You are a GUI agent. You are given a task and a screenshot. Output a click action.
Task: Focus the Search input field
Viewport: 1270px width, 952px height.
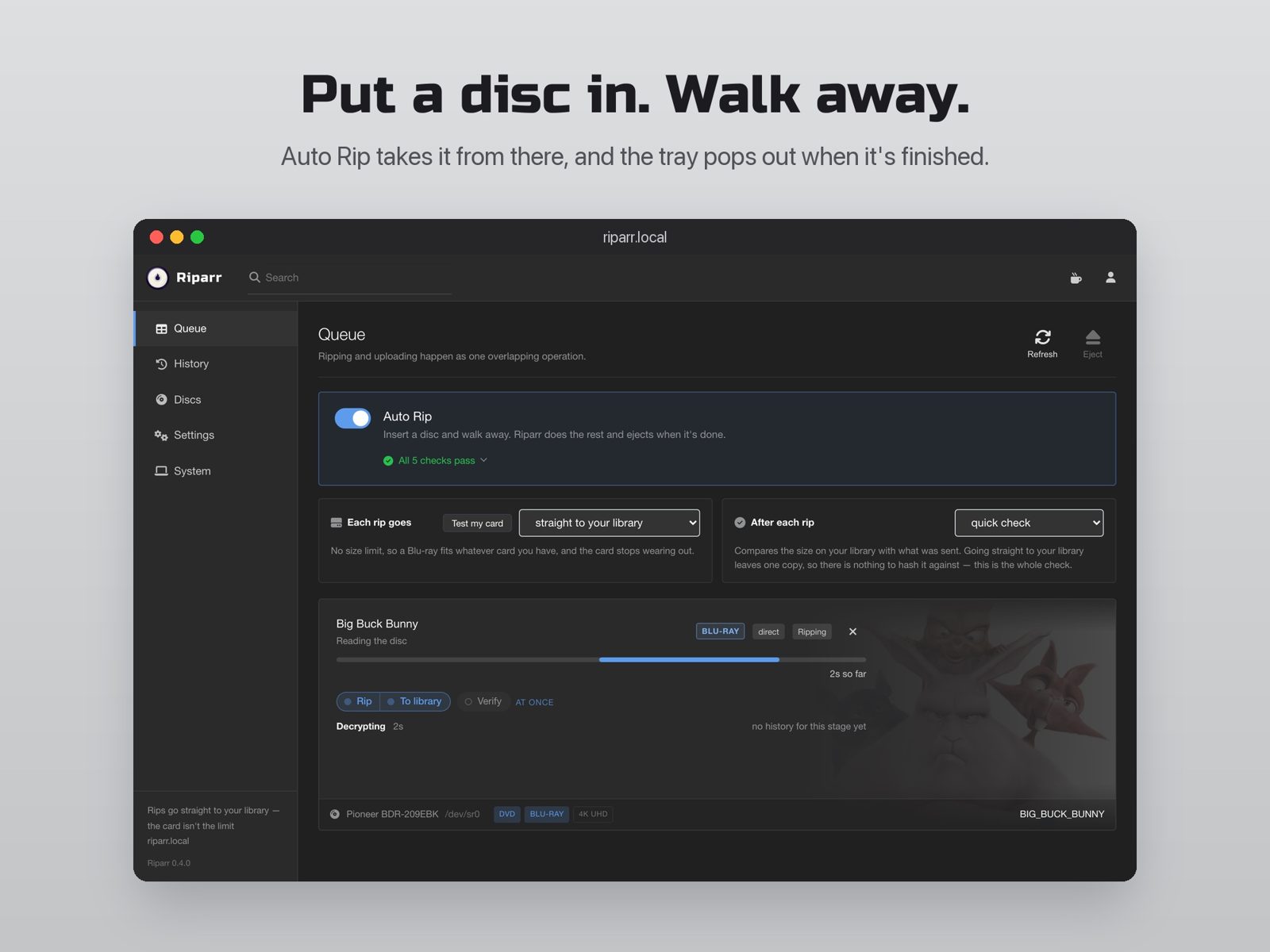coord(350,278)
